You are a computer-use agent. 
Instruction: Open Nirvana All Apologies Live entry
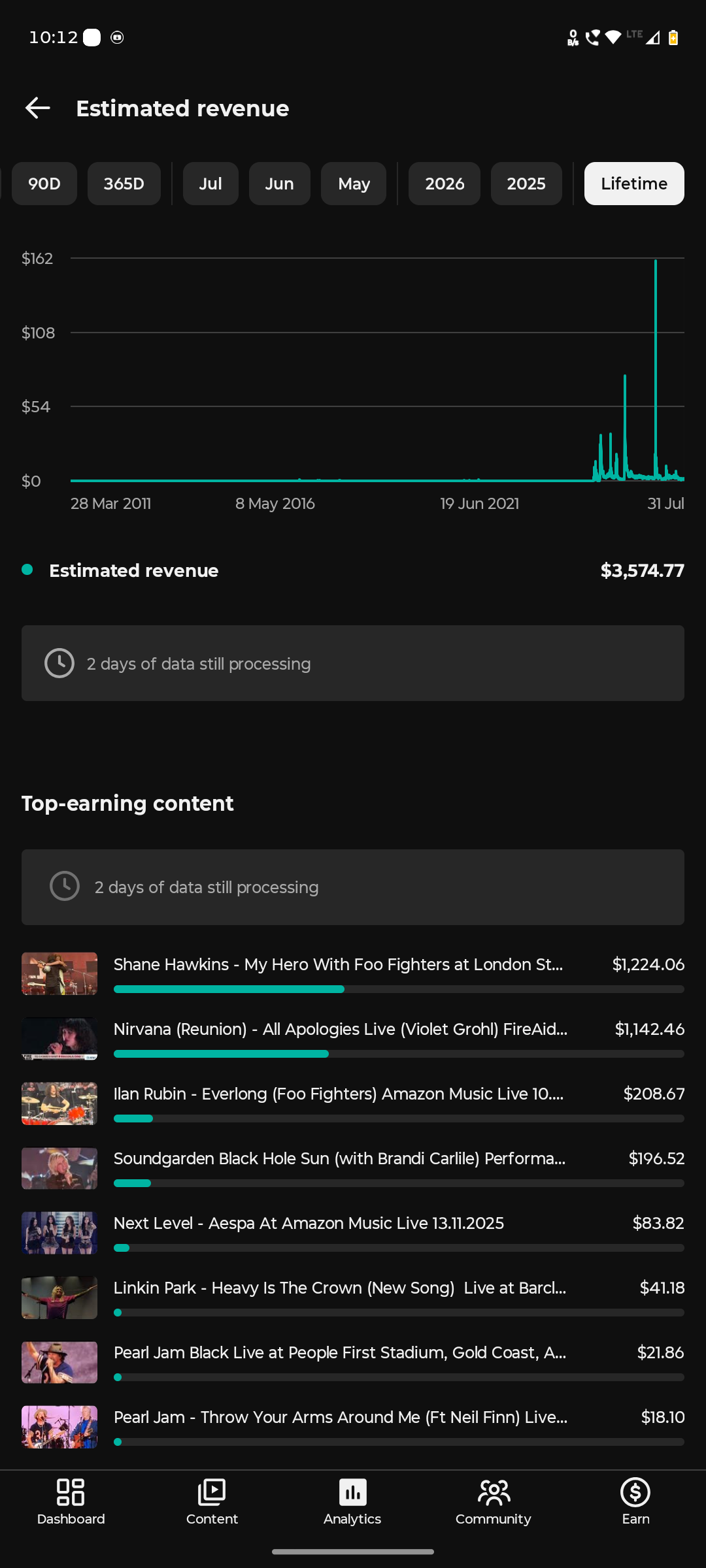[x=353, y=1038]
